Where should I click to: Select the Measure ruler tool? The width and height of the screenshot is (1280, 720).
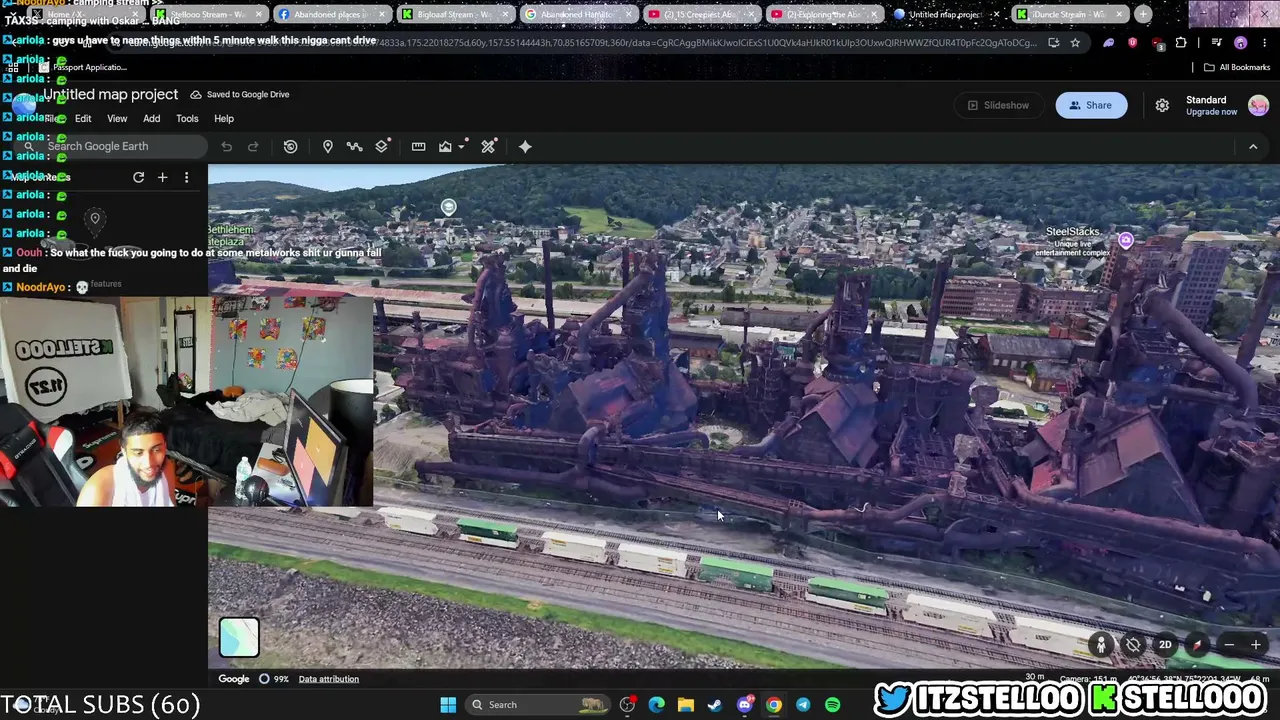point(418,147)
